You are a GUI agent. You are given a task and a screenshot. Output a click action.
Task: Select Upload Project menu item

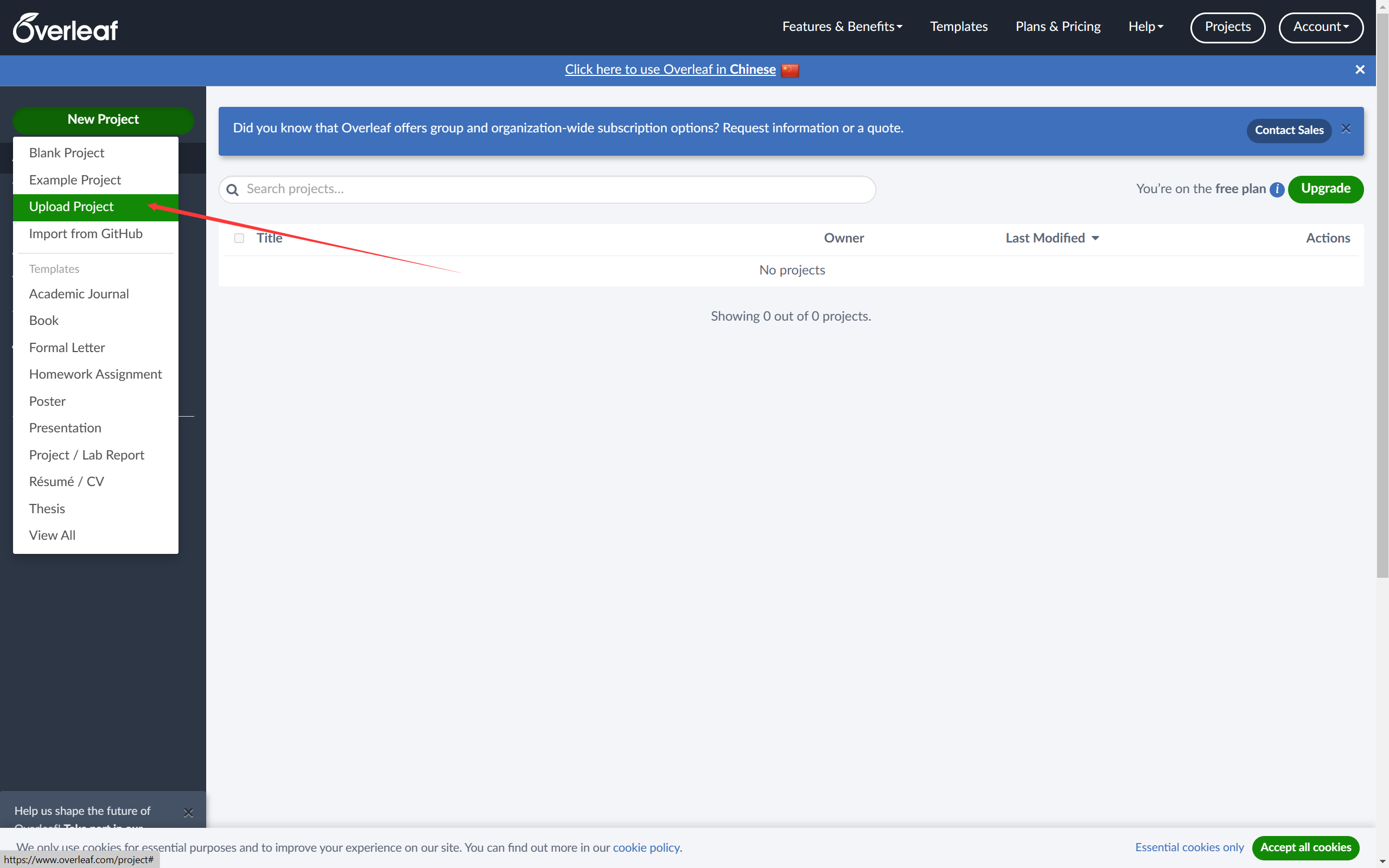click(72, 207)
